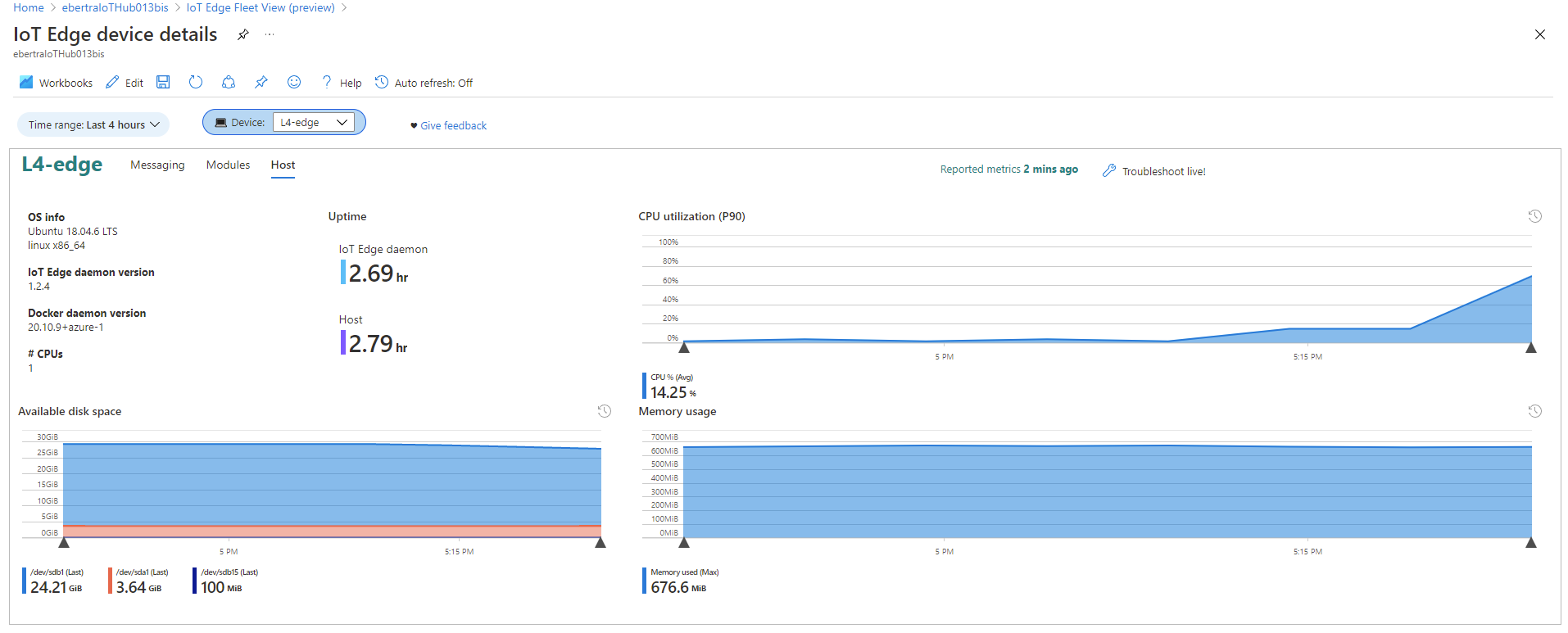1568x633 pixels.
Task: Click the Available disk space chart title
Action: [70, 411]
